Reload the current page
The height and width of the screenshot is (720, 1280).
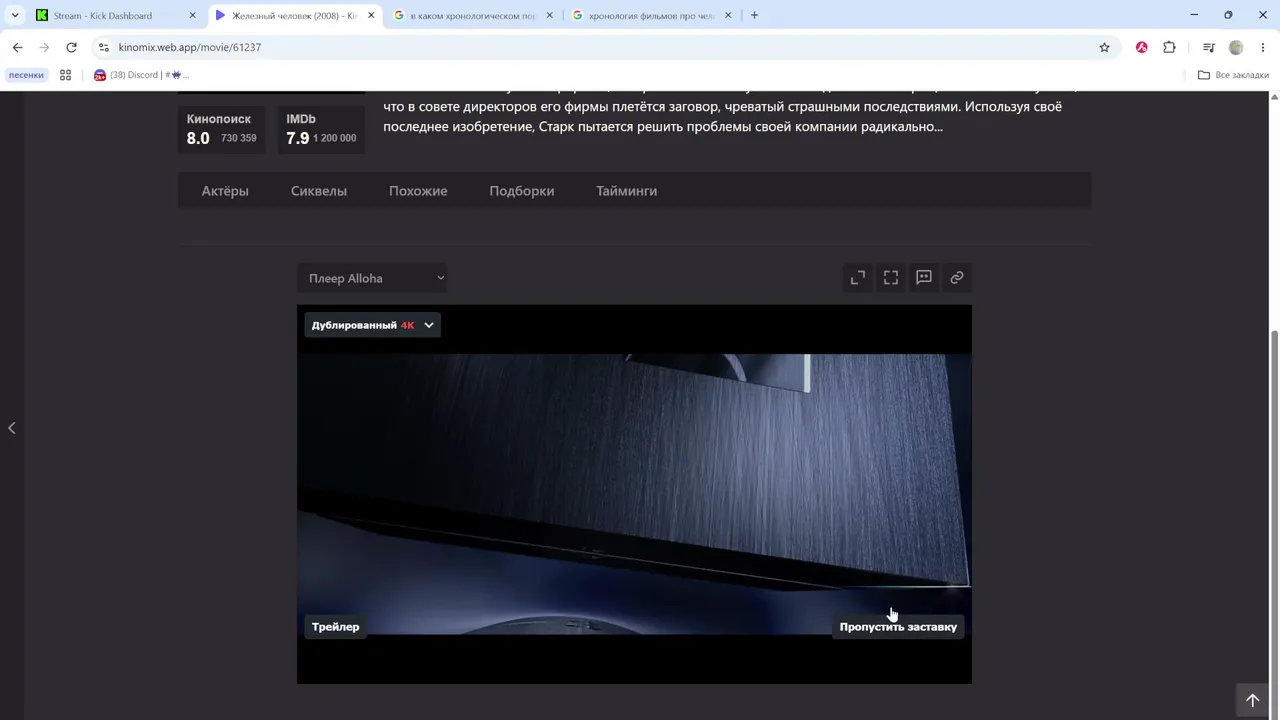tap(71, 47)
